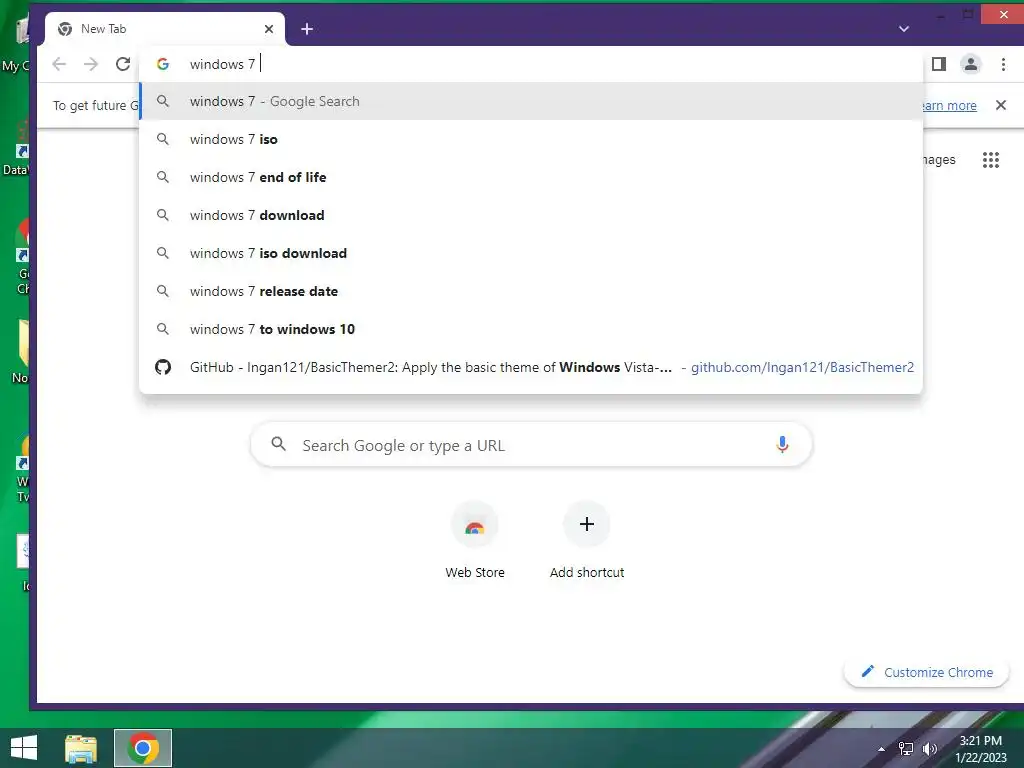Choose the 'windows 7 end of life' suggestion

coord(531,177)
